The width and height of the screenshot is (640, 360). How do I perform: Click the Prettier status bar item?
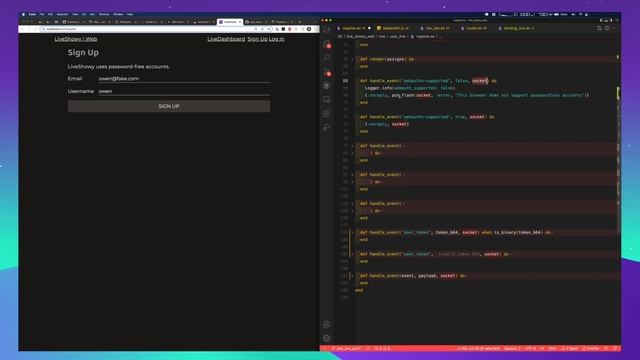(591, 349)
